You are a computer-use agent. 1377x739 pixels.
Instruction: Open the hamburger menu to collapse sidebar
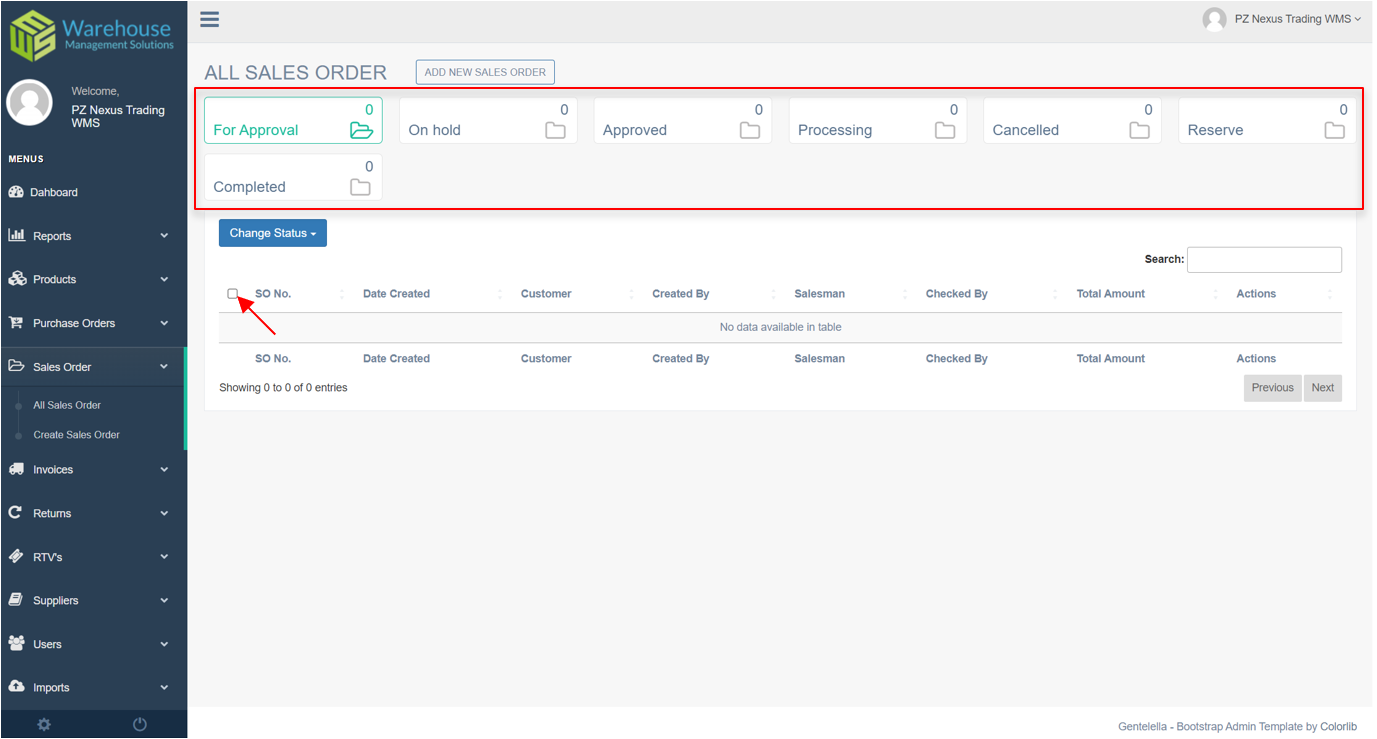click(209, 19)
